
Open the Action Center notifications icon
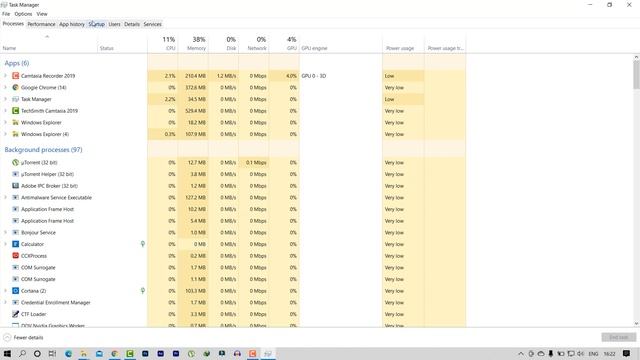(x=627, y=353)
